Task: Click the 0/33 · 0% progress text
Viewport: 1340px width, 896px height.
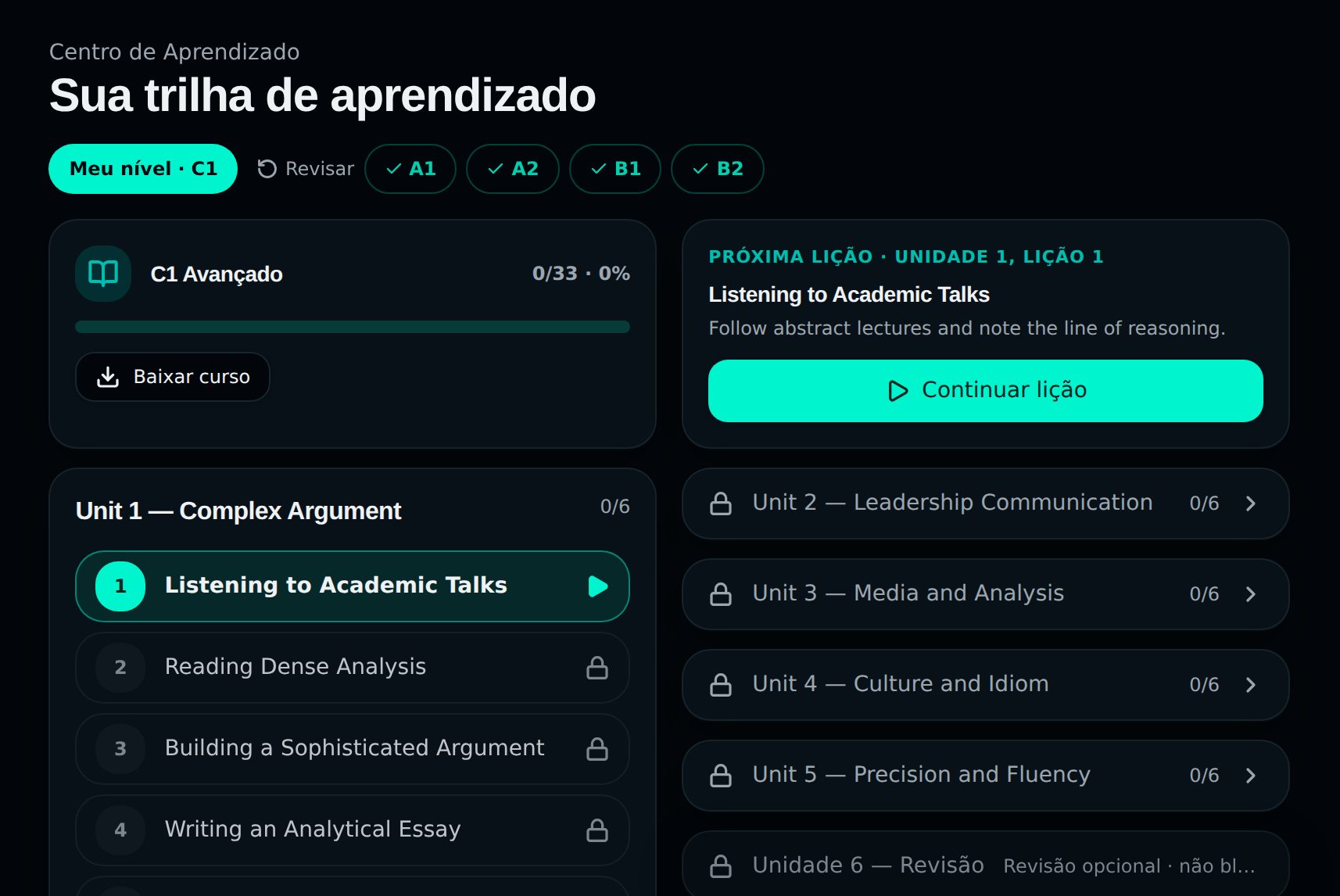Action: point(581,274)
